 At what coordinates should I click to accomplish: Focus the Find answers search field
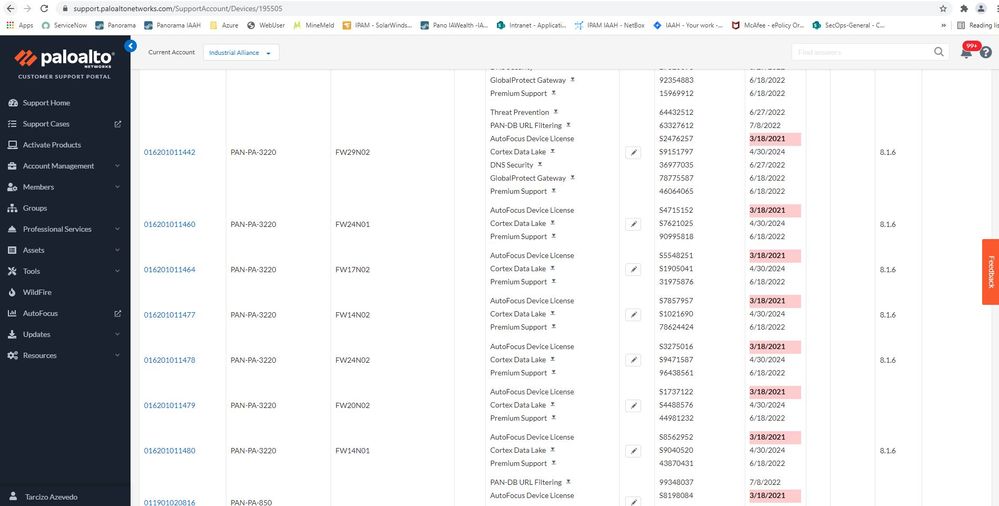coord(861,52)
